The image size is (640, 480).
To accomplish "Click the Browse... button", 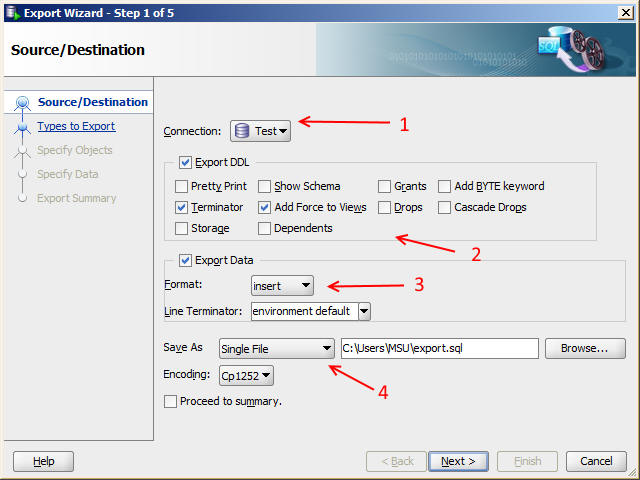I will point(585,348).
